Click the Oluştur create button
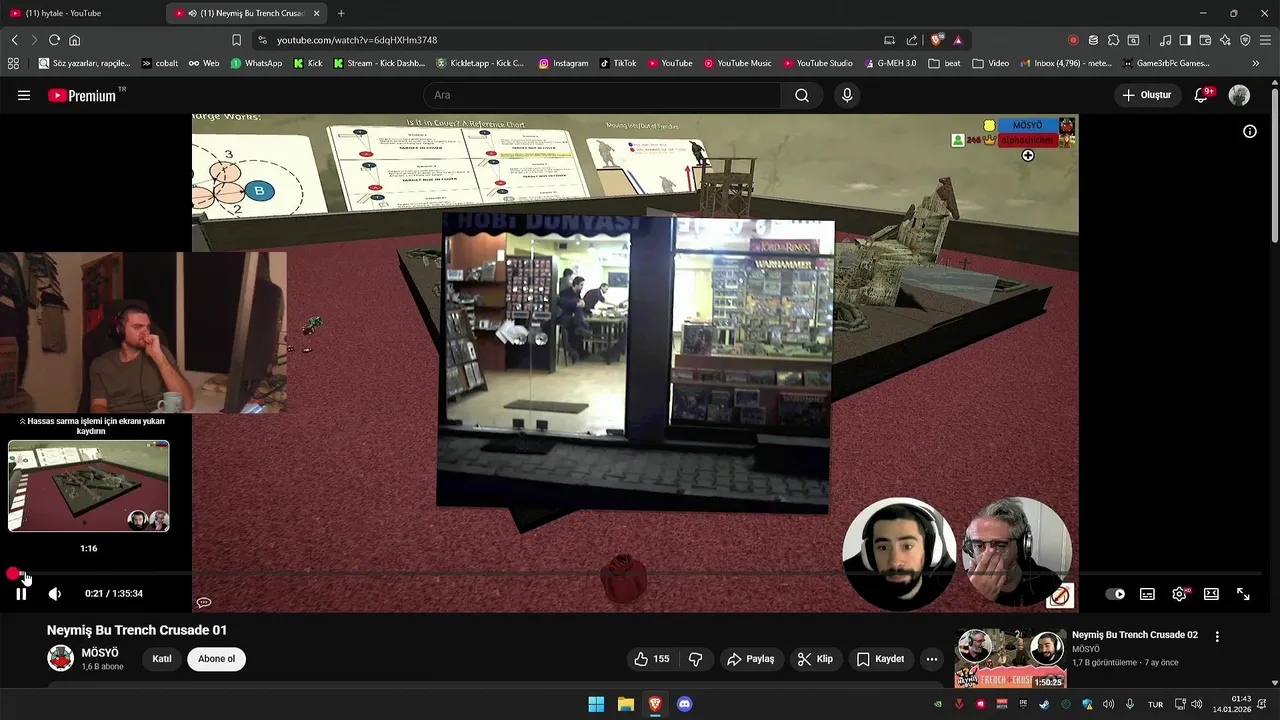Viewport: 1280px width, 720px height. point(1146,95)
